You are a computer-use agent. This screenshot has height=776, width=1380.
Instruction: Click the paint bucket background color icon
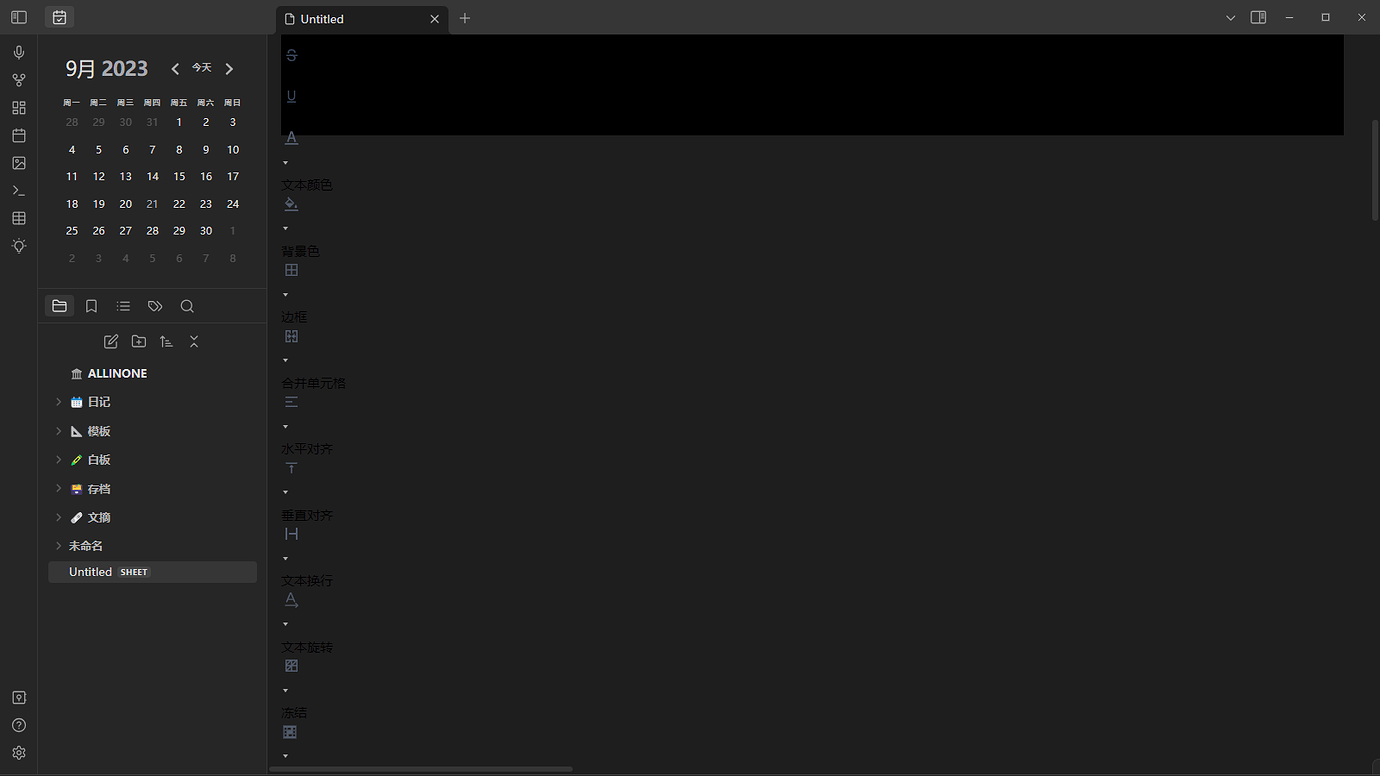tap(291, 204)
